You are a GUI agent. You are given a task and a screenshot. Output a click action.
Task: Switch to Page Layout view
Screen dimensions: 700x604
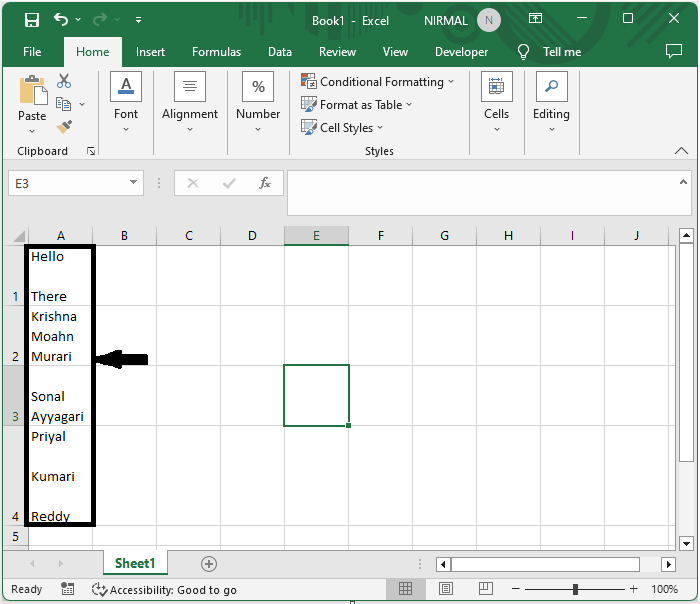click(446, 589)
